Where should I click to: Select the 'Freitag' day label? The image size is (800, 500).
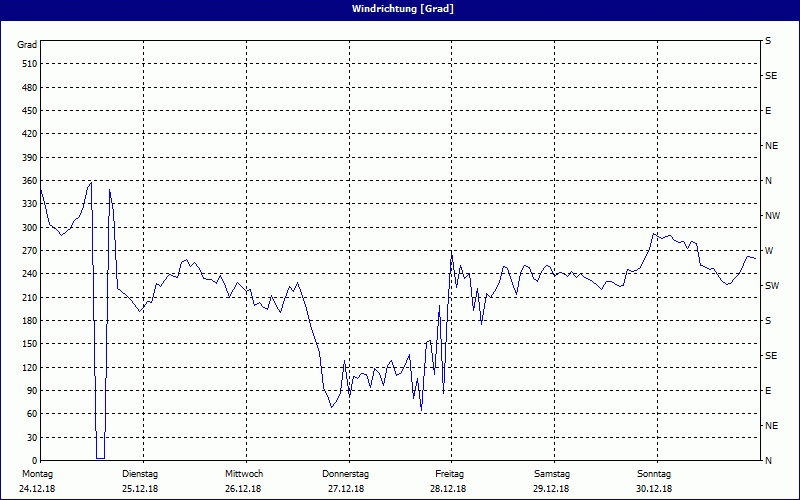click(449, 474)
